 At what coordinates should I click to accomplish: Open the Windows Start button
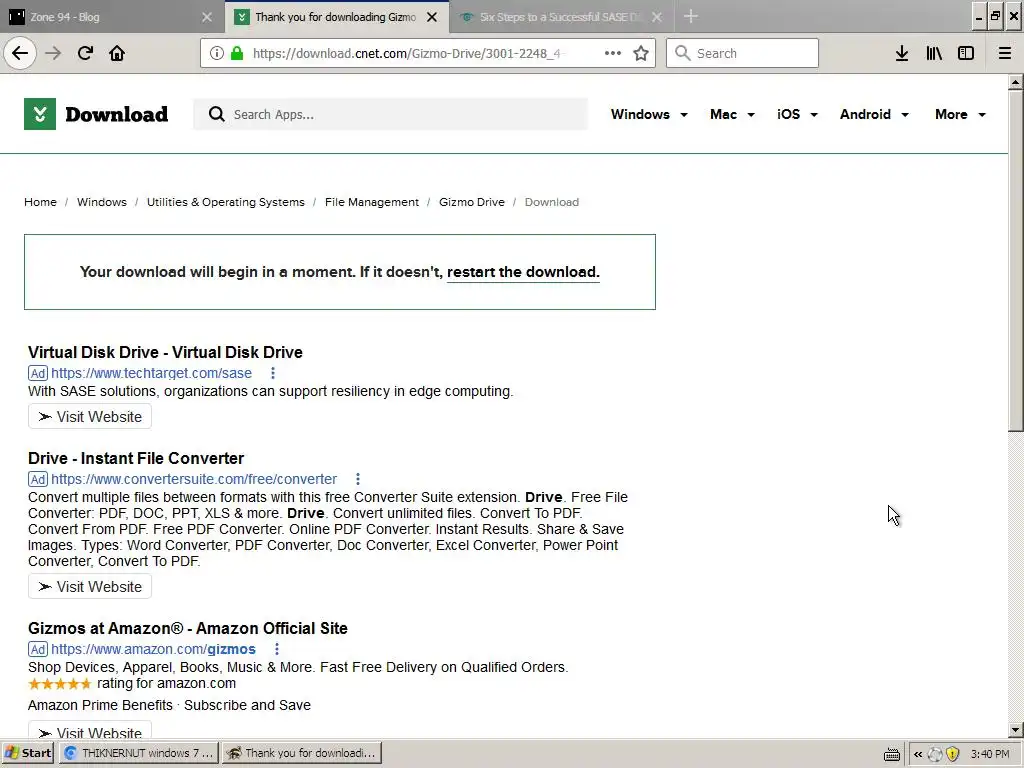[29, 753]
